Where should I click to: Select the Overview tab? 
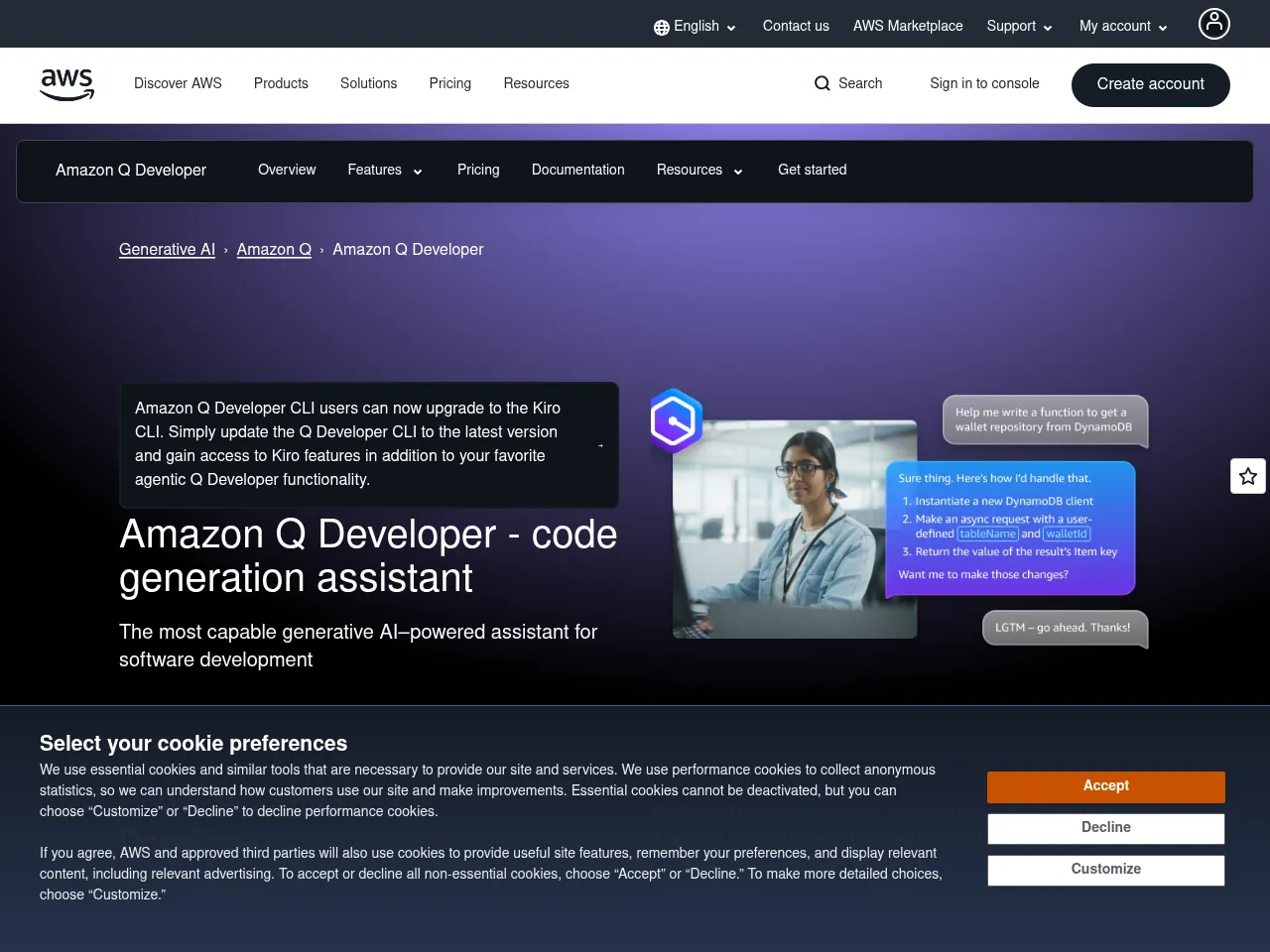tap(287, 171)
